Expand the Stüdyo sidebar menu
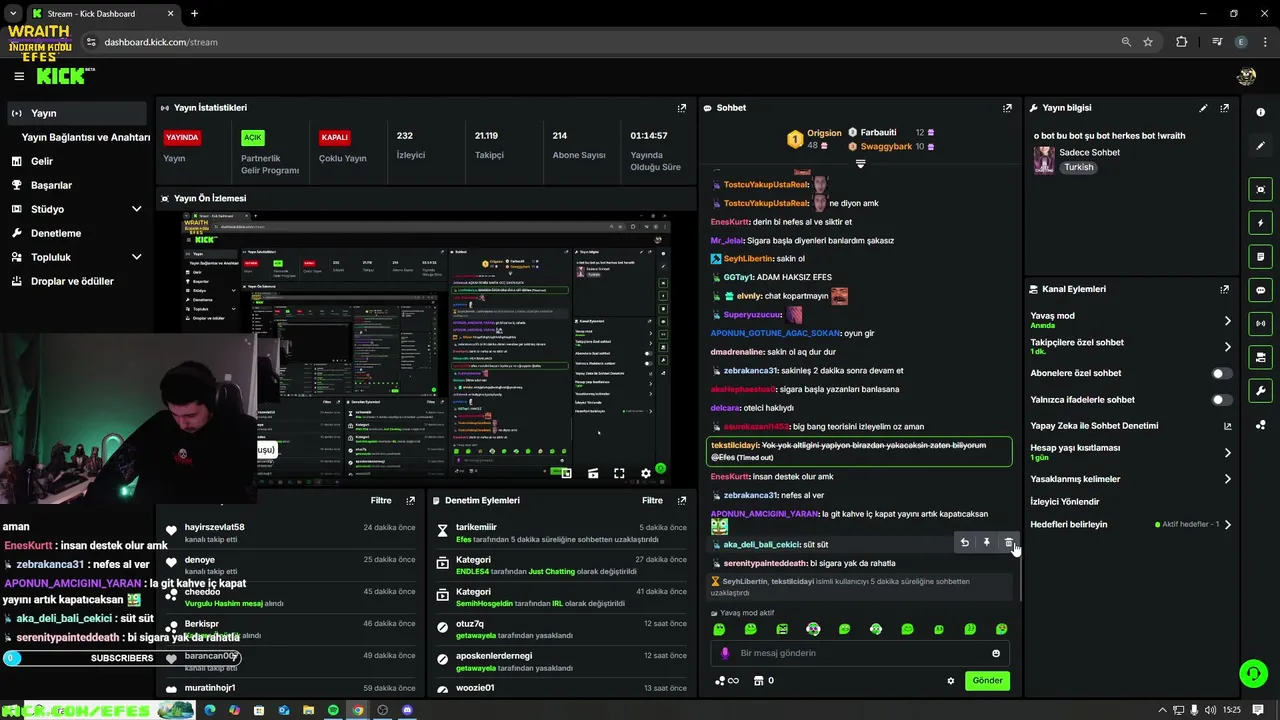The height and width of the screenshot is (720, 1280). click(x=136, y=209)
